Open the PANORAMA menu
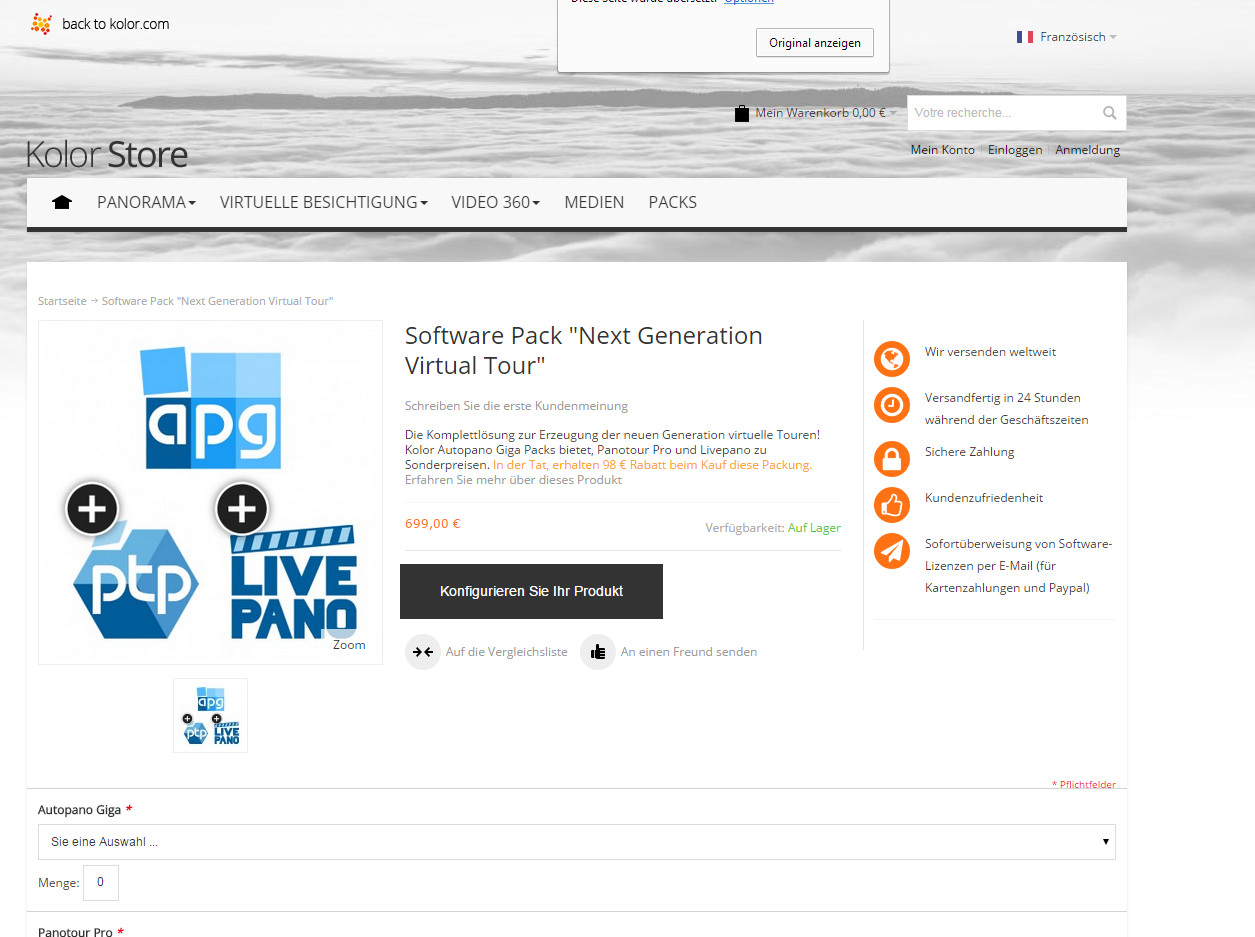1255x937 pixels. pyautogui.click(x=146, y=202)
